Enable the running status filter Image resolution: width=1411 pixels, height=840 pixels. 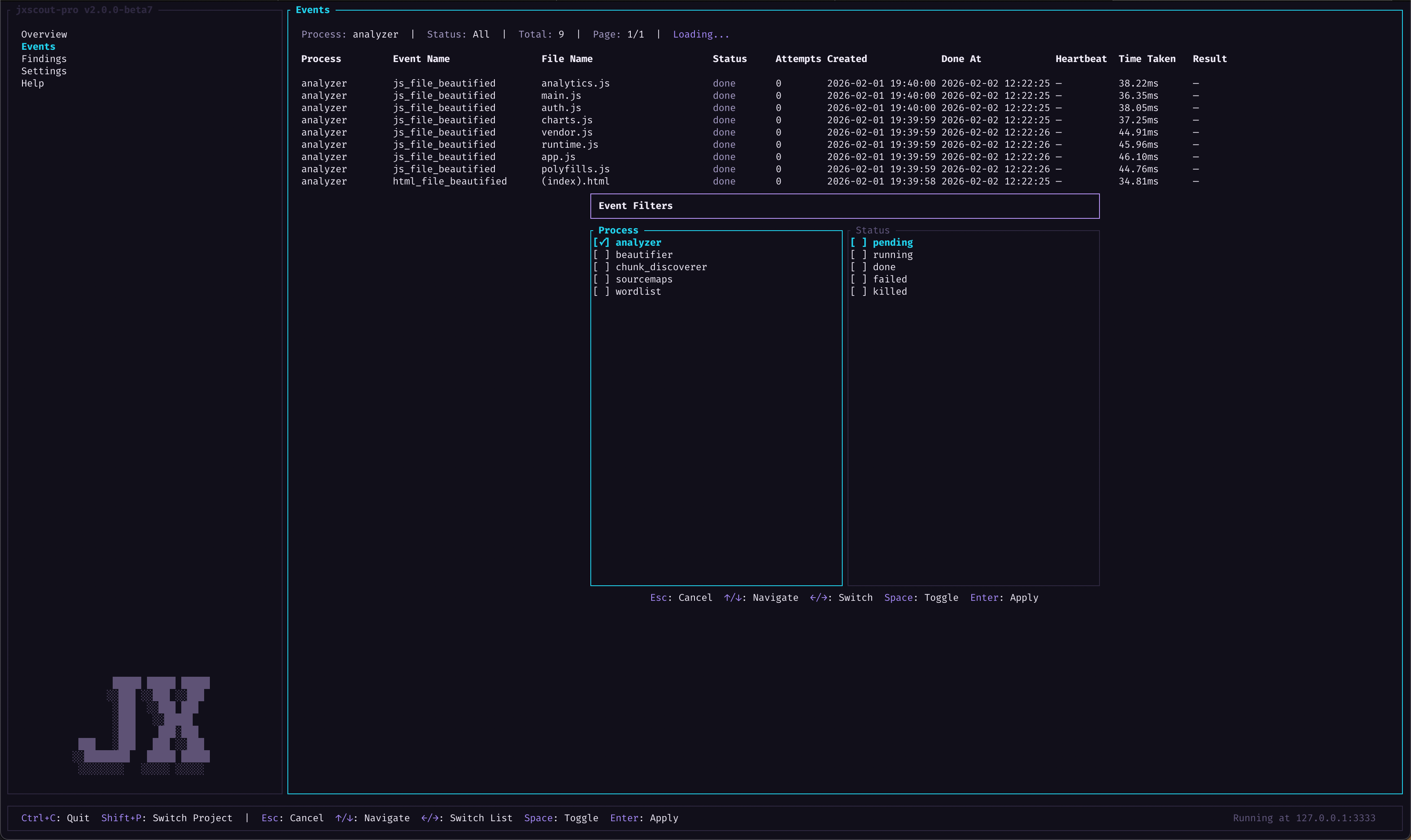coord(858,255)
